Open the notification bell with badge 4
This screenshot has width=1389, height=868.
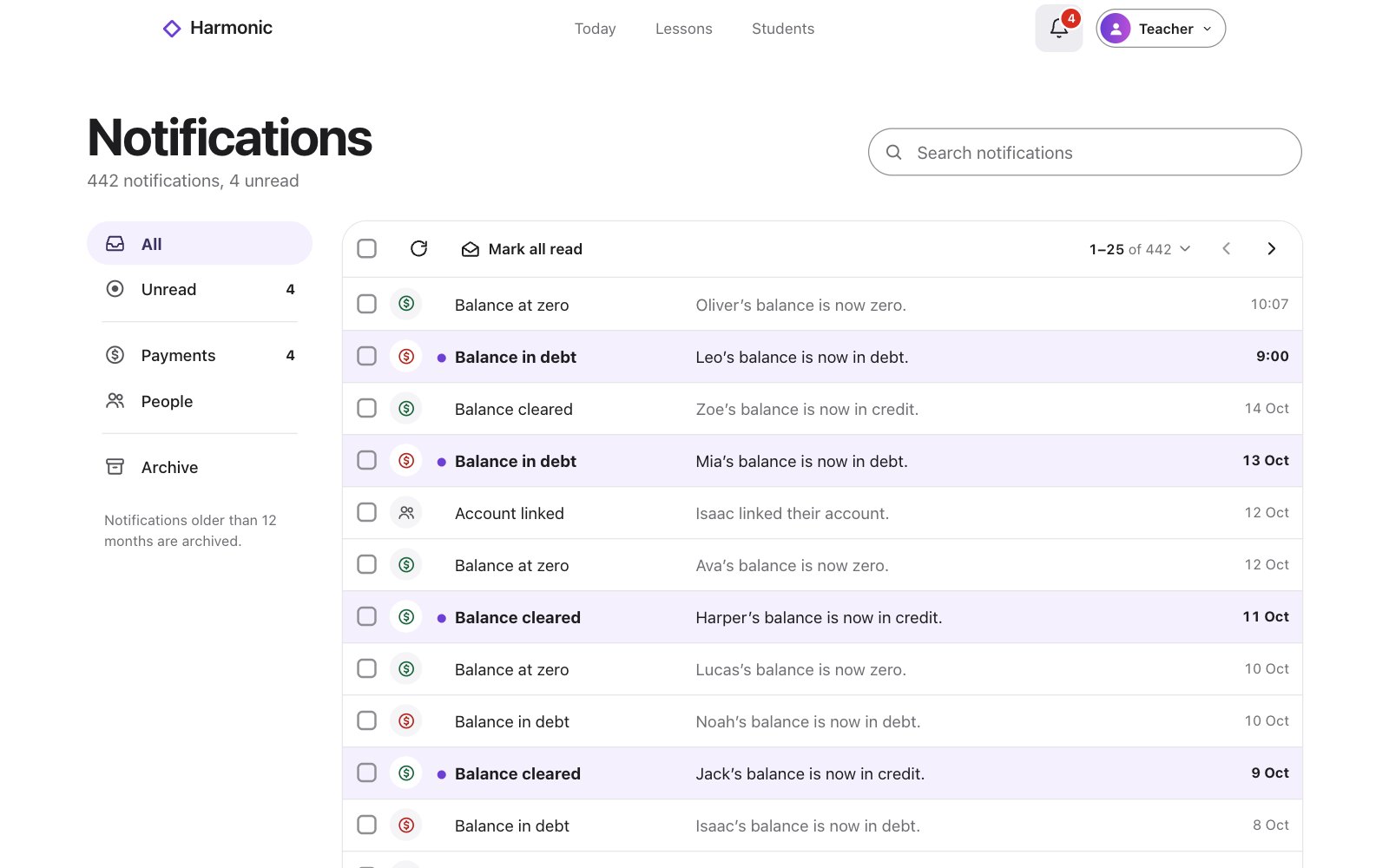click(1058, 29)
